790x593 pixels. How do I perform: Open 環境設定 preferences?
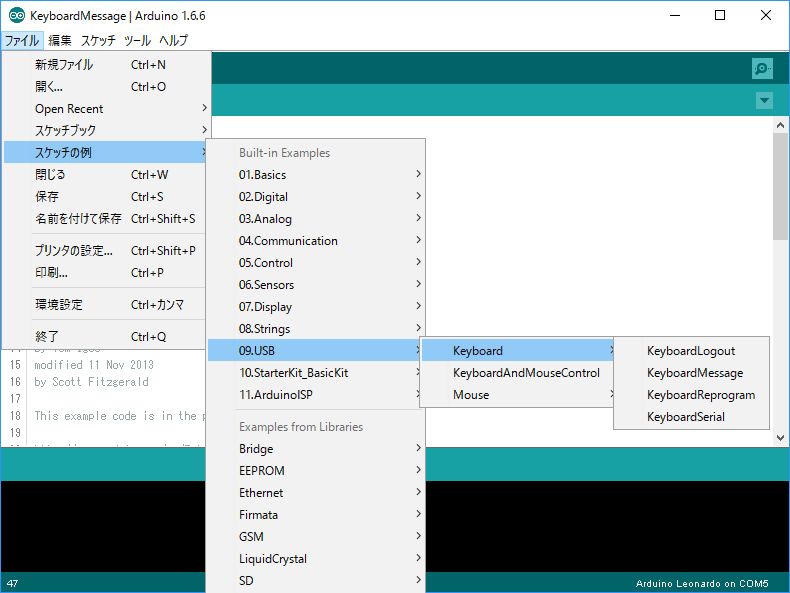[59, 305]
